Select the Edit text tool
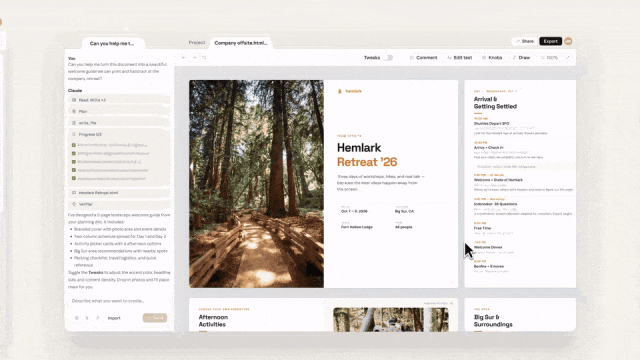This screenshot has width=640, height=360. [x=460, y=58]
